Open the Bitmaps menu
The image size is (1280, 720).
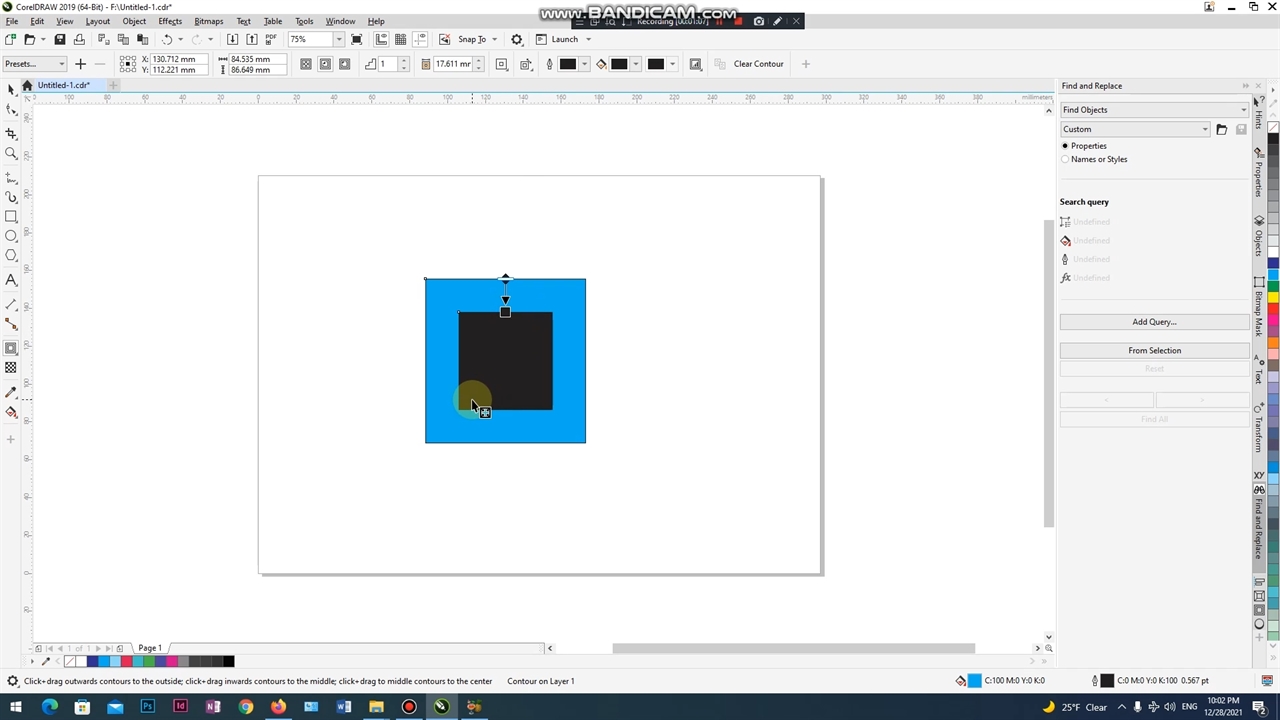[208, 21]
